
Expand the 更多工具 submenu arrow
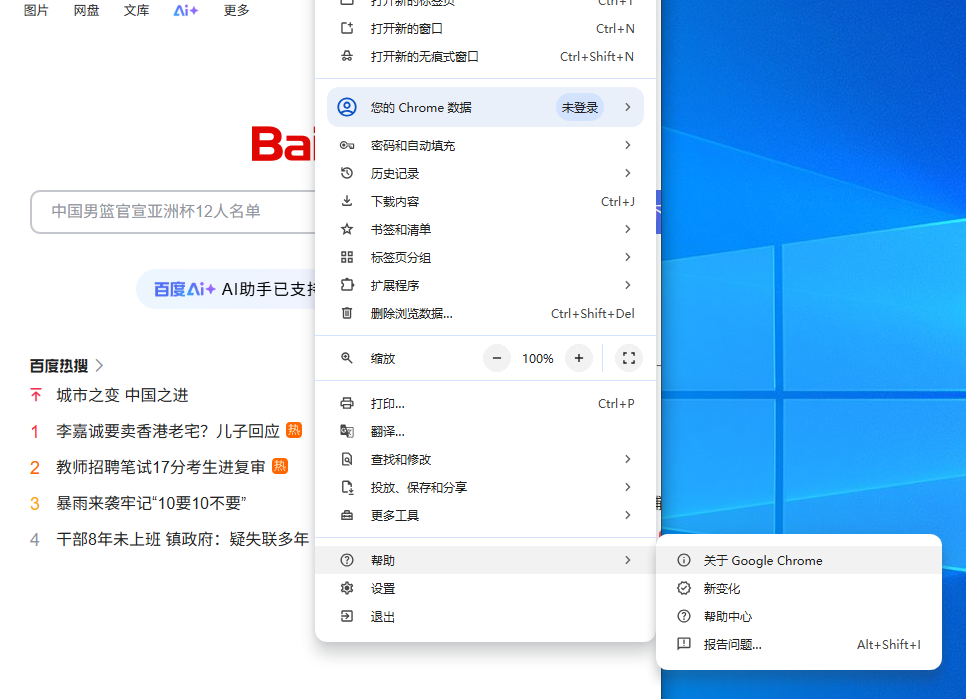coord(627,515)
